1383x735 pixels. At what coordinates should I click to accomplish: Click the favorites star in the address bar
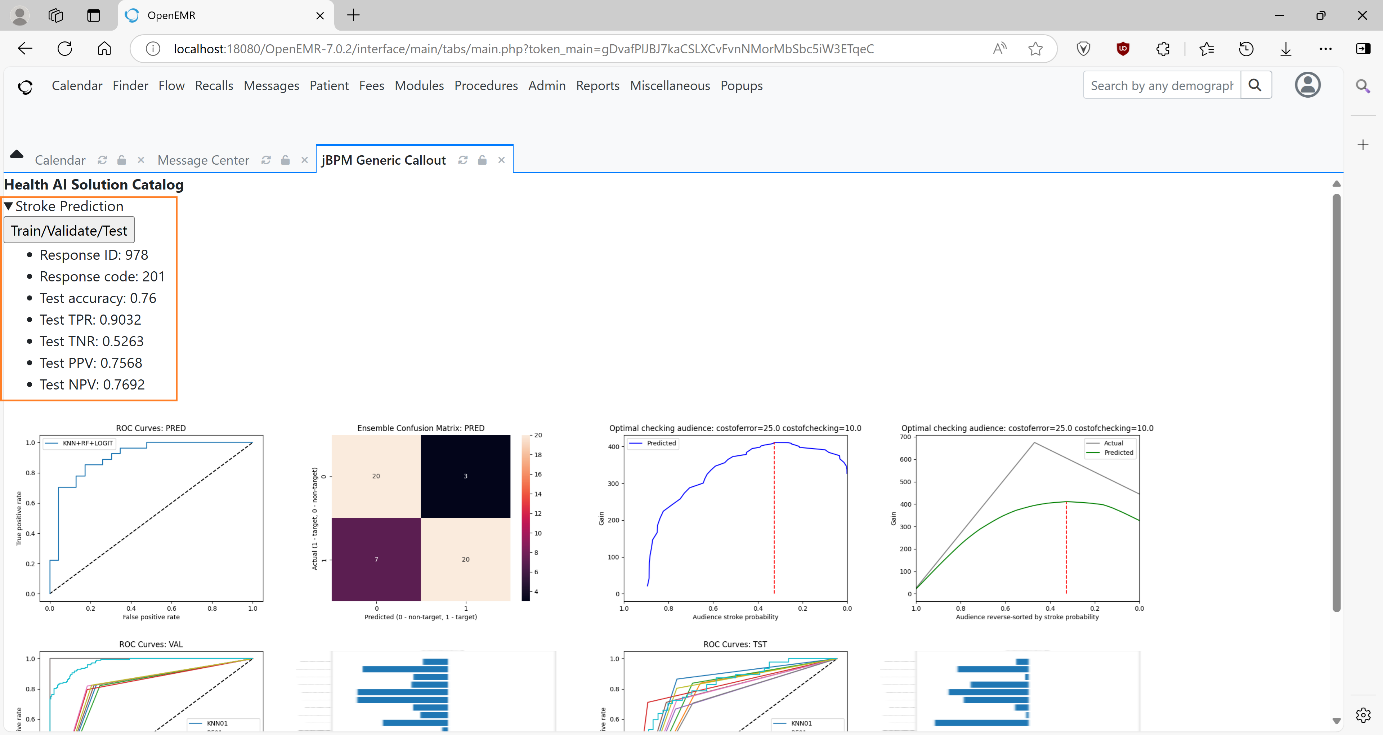1035,48
